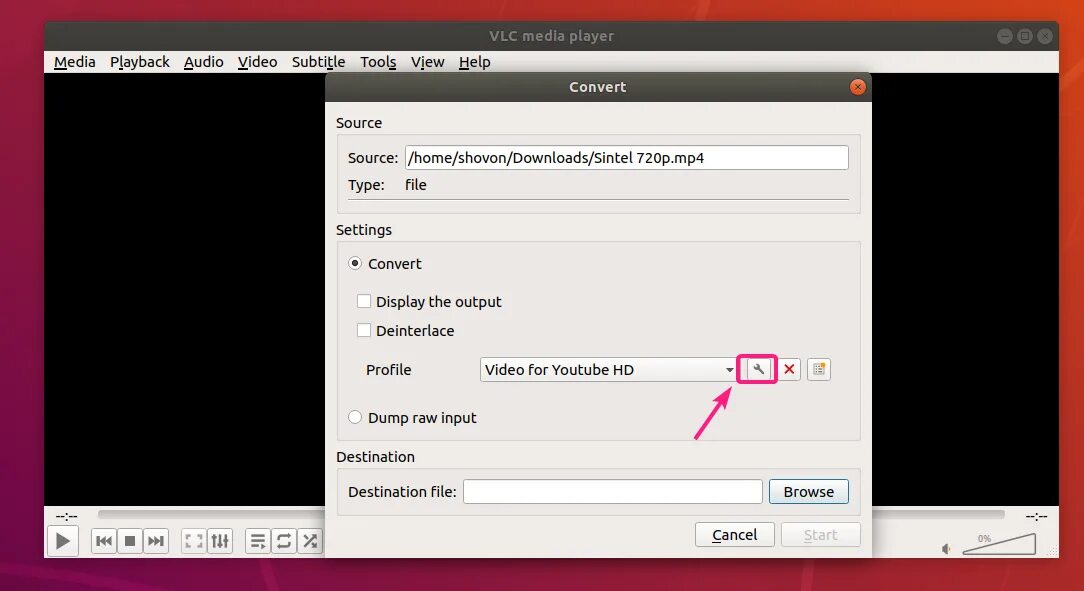Skip to previous media track
Screen dimensions: 1084x591
[104, 541]
